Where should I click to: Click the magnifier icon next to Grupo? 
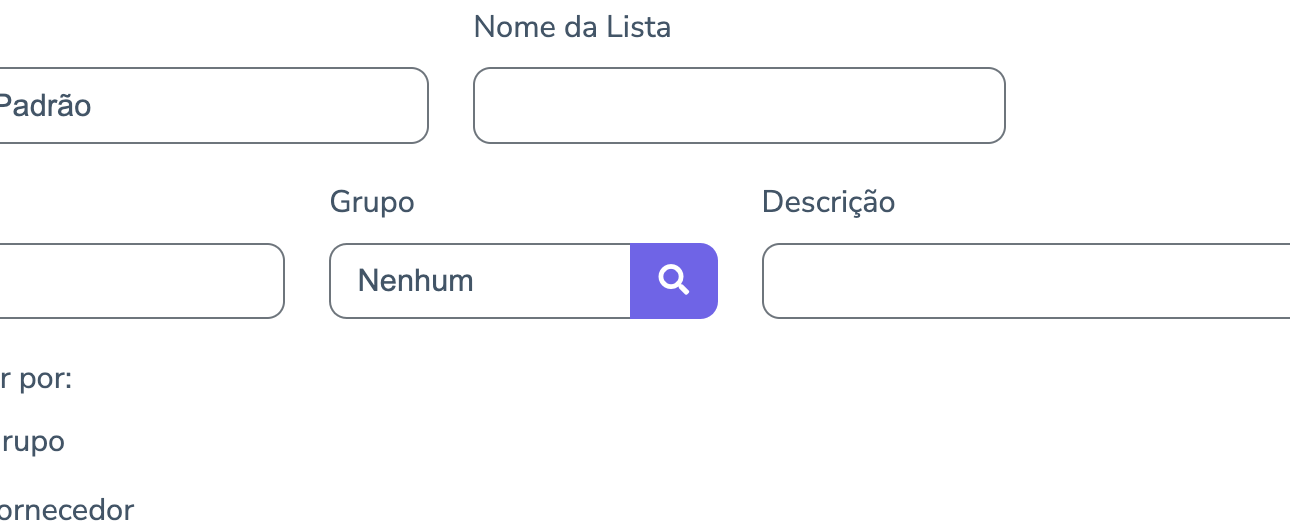(674, 281)
